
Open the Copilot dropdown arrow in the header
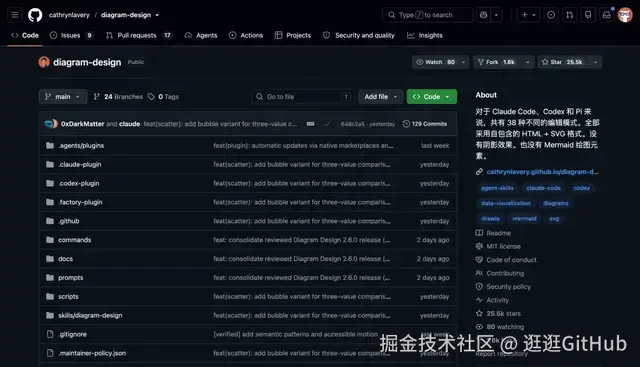[496, 15]
